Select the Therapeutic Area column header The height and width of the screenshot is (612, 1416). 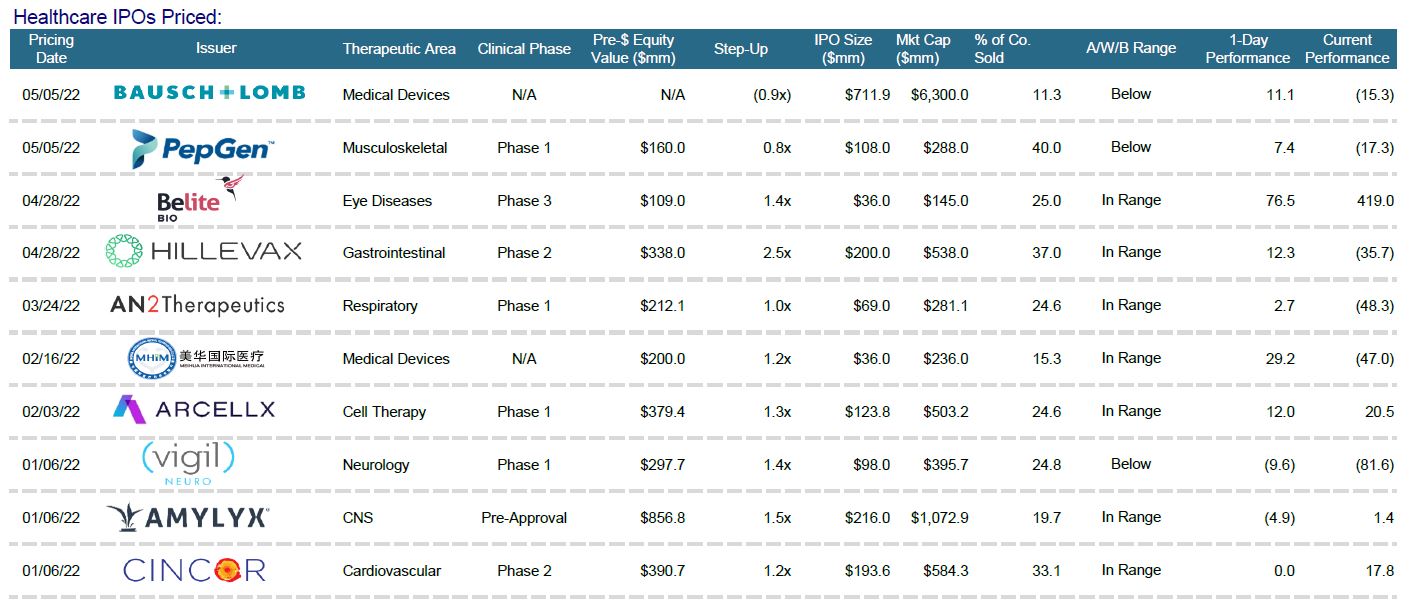pos(399,49)
